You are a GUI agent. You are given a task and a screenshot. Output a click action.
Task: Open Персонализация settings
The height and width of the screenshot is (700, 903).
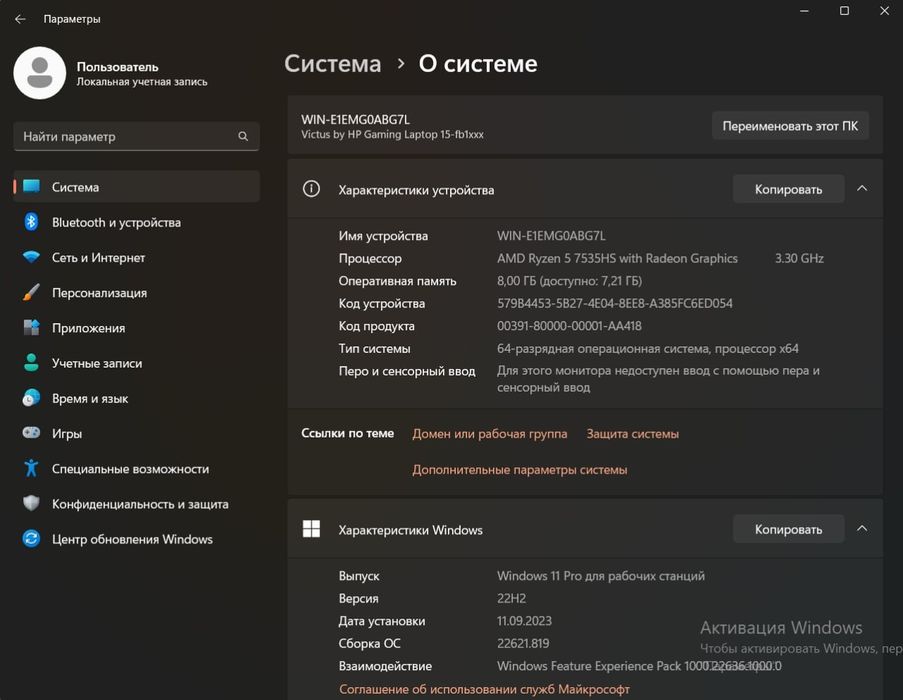136,292
